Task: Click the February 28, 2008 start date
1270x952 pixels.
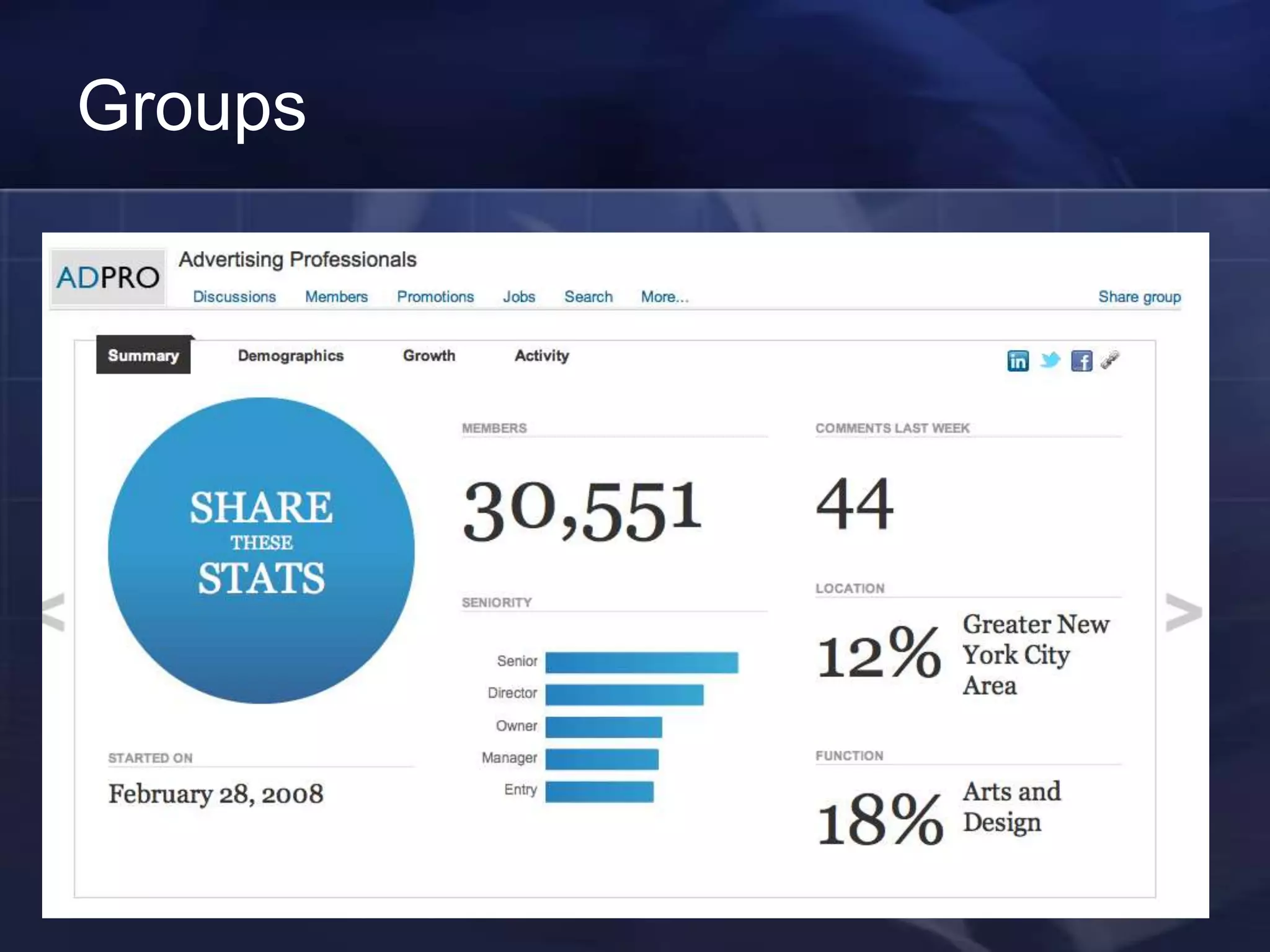Action: (216, 795)
